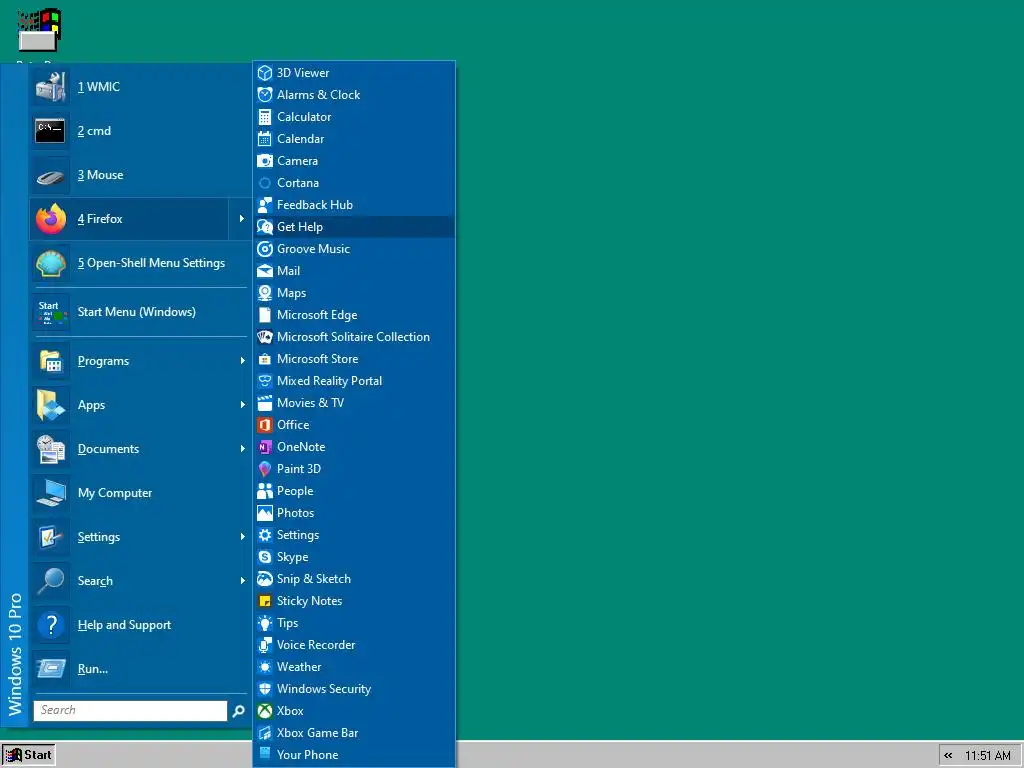Click the Calendar icon
1024x768 pixels.
(x=264, y=138)
